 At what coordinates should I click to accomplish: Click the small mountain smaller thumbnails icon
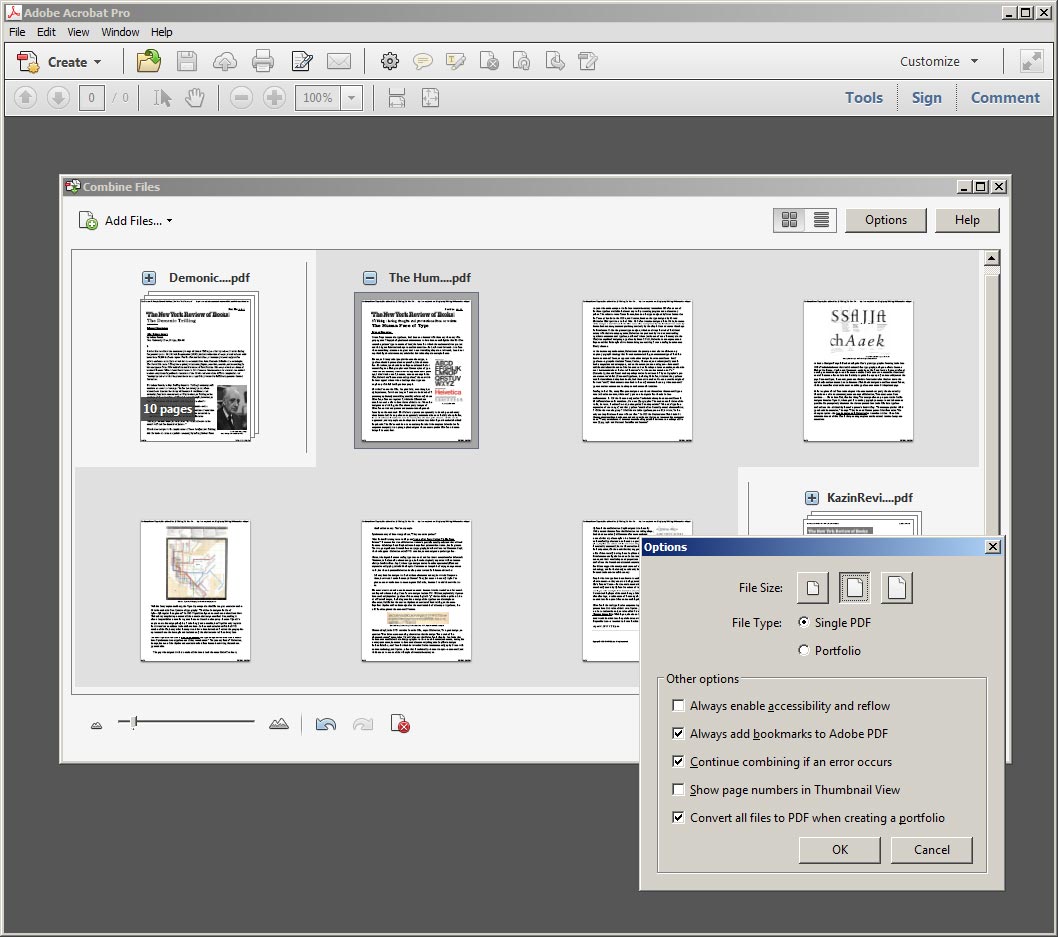point(96,725)
